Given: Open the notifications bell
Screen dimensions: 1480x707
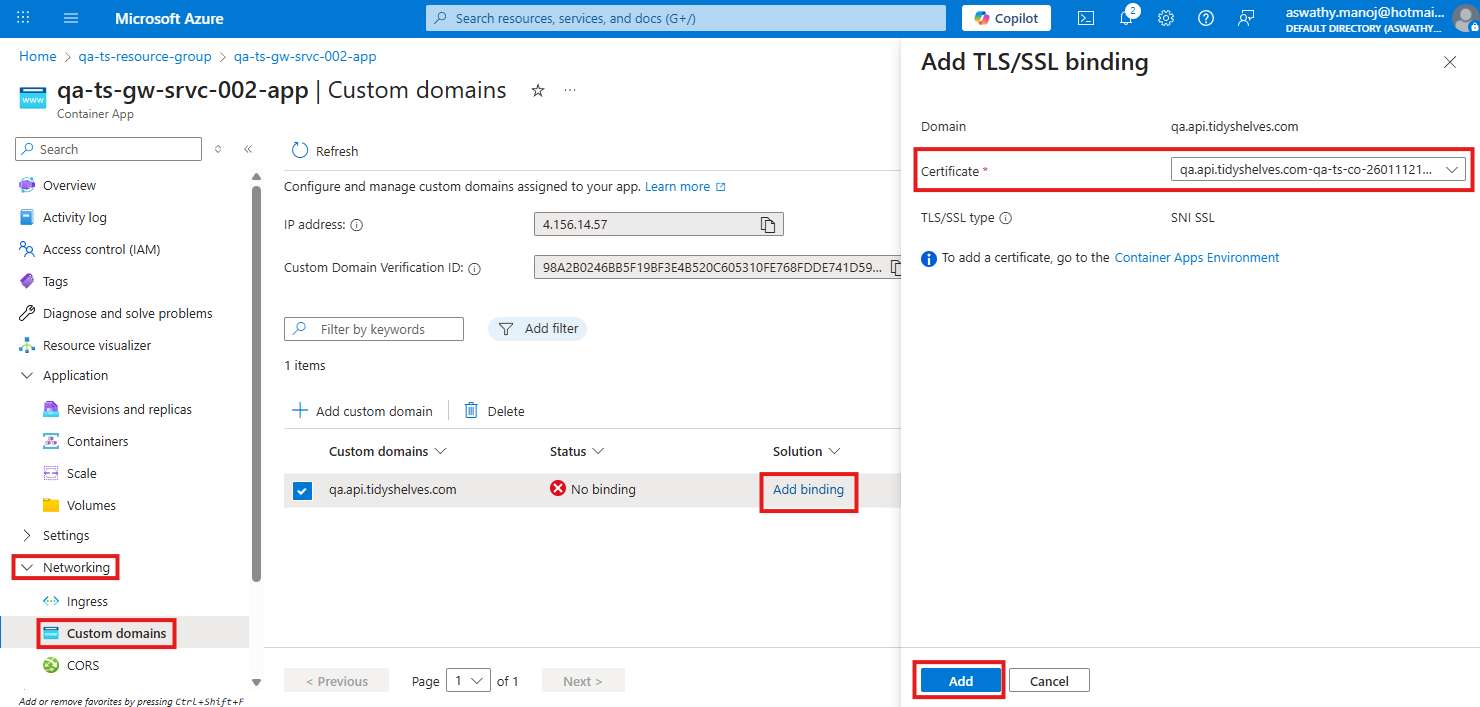Looking at the screenshot, I should 1127,17.
